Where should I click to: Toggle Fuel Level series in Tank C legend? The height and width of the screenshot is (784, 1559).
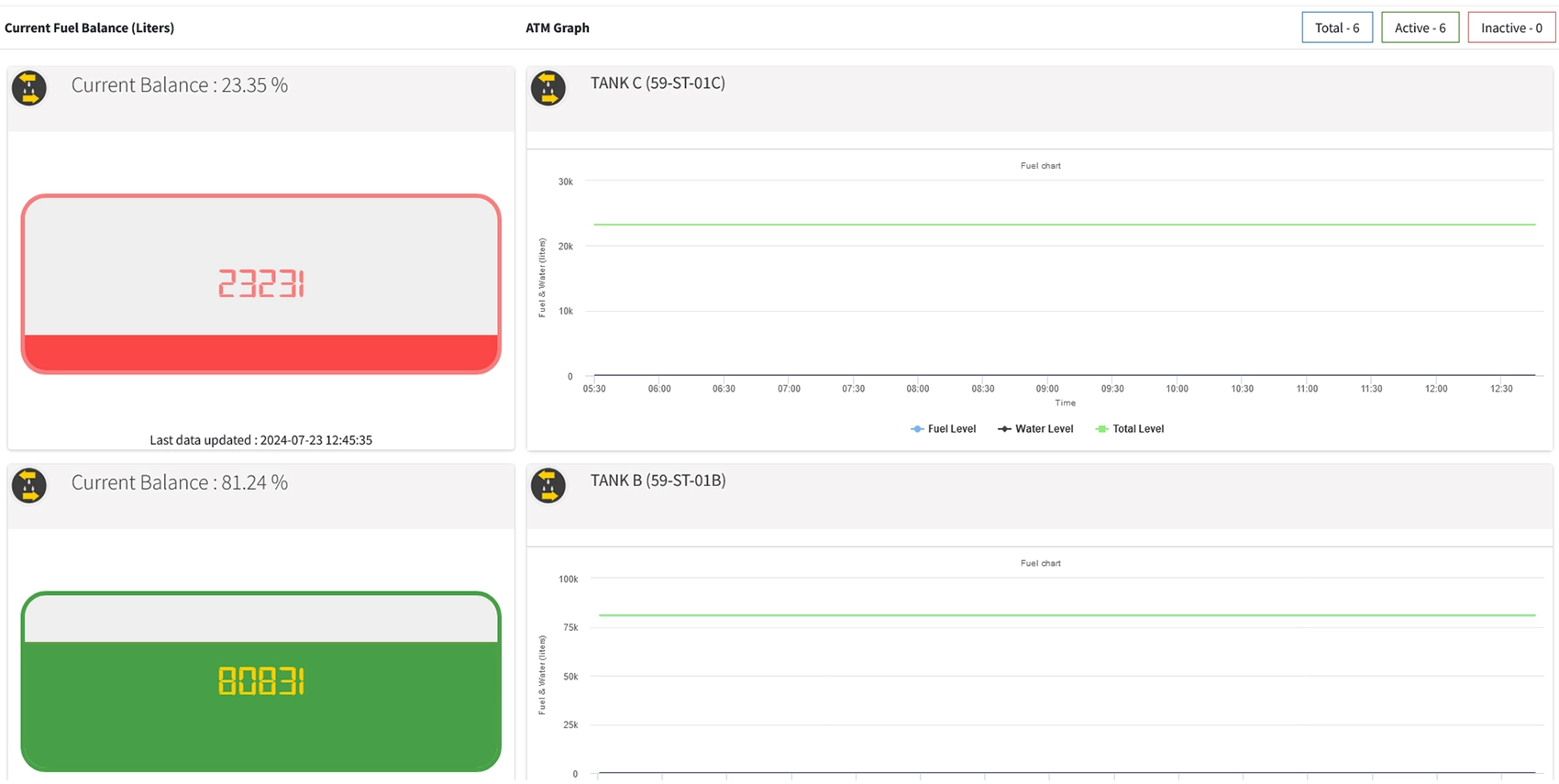point(943,429)
